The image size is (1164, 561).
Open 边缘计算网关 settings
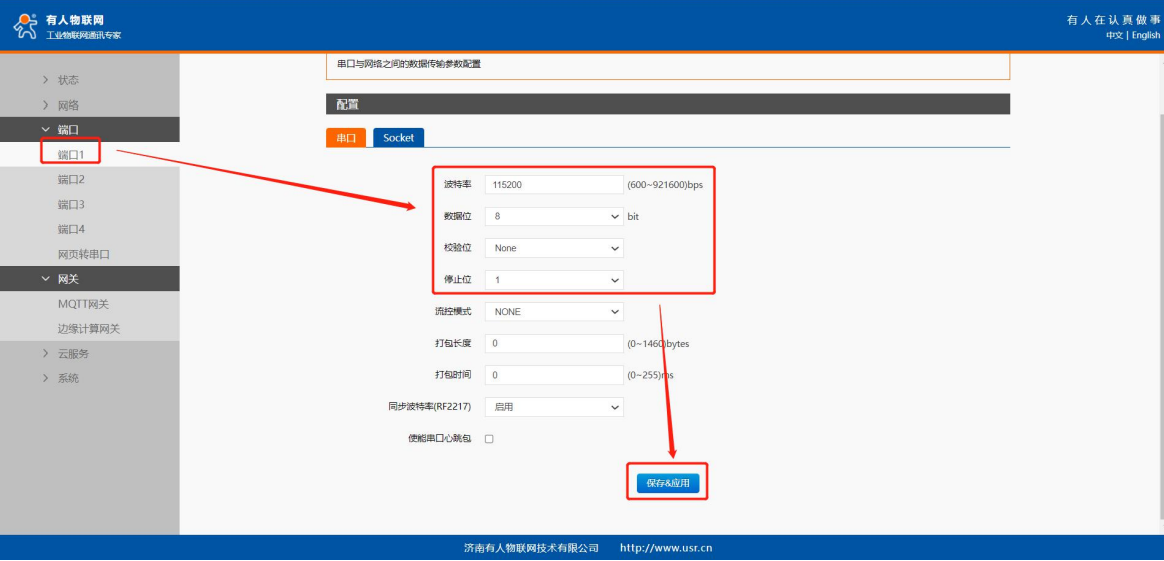click(88, 329)
